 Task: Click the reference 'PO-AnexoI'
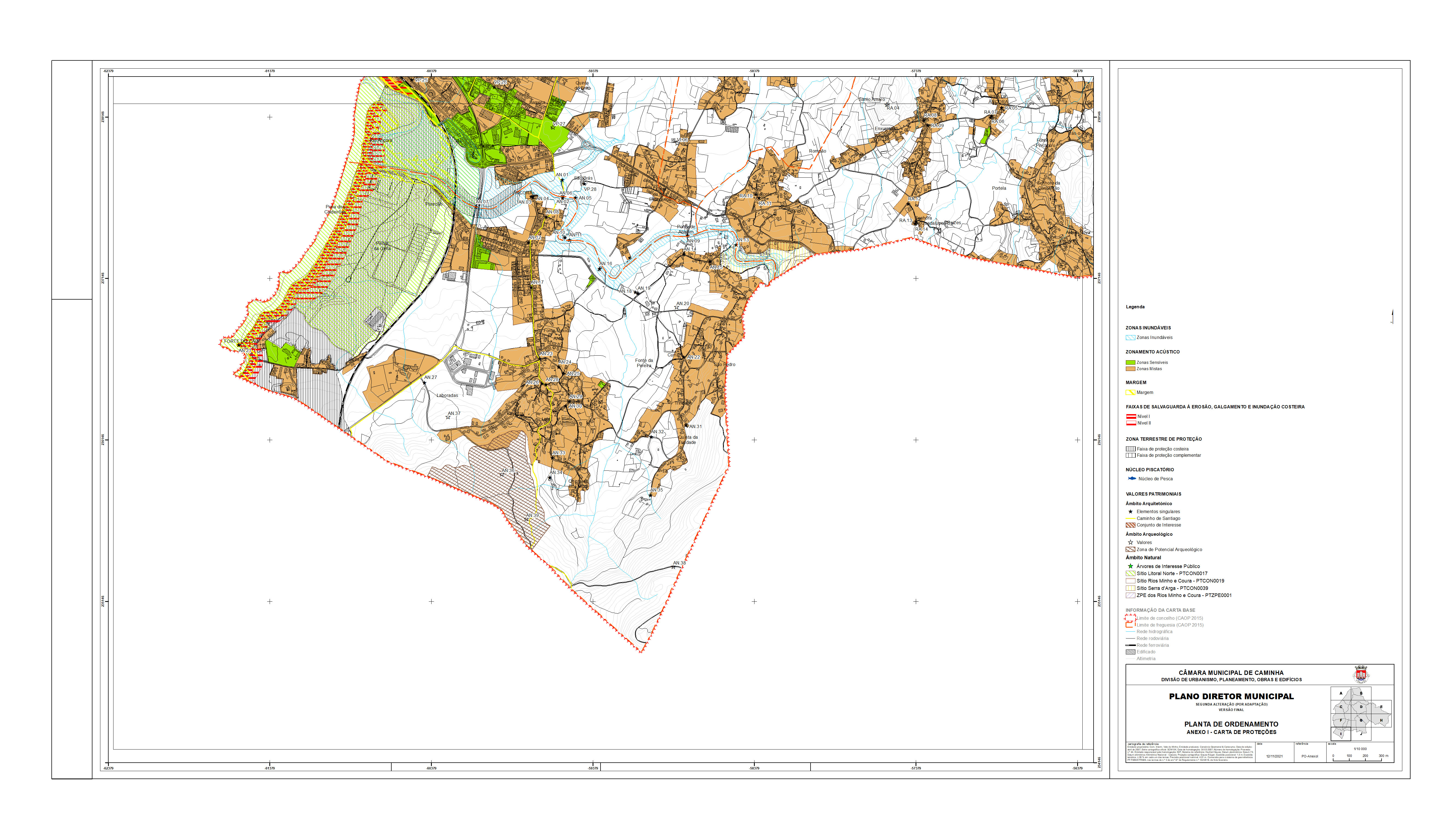click(x=1310, y=756)
